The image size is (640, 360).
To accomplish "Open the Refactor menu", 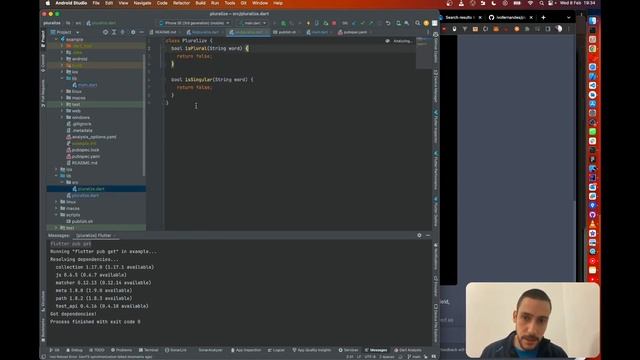I will tap(181, 3).
